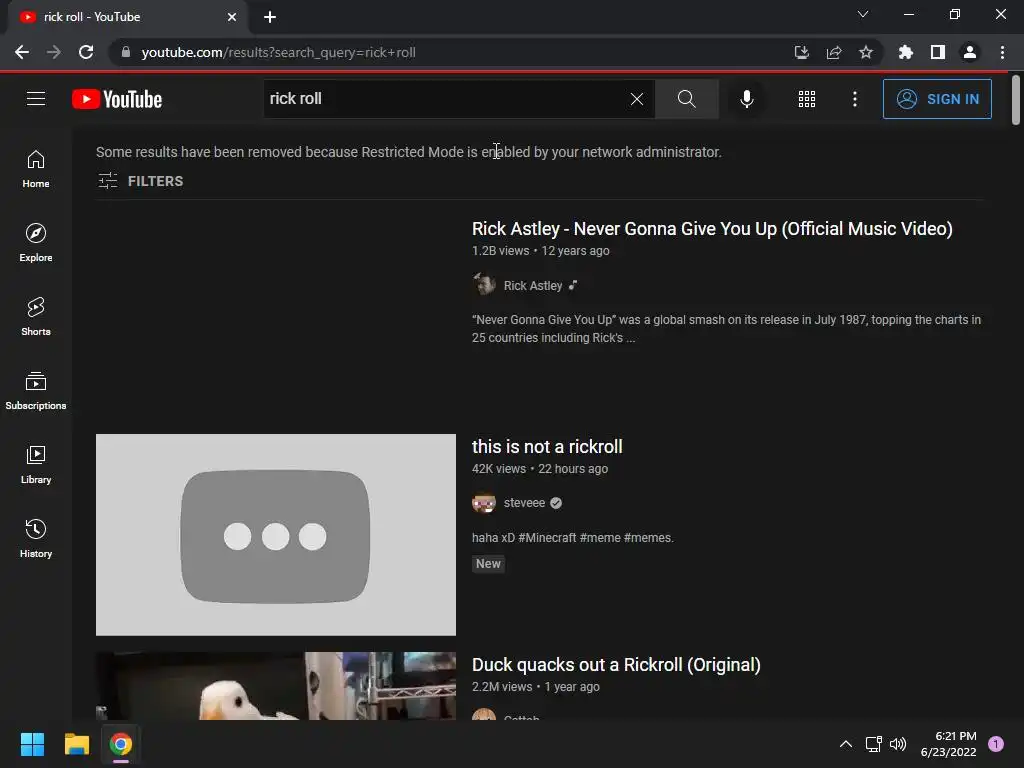Open Rick Astley Never Gonna Give You Up title

click(x=712, y=229)
